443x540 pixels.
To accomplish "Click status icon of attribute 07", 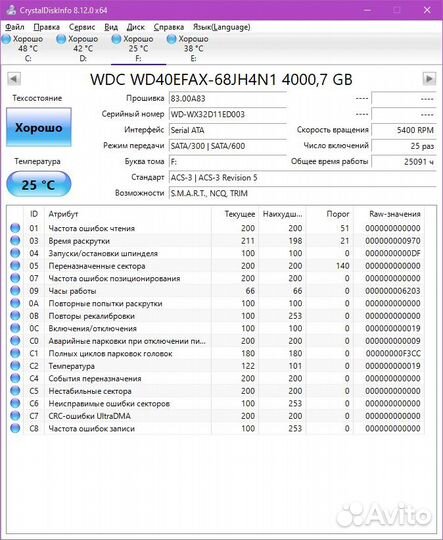I will [x=15, y=278].
